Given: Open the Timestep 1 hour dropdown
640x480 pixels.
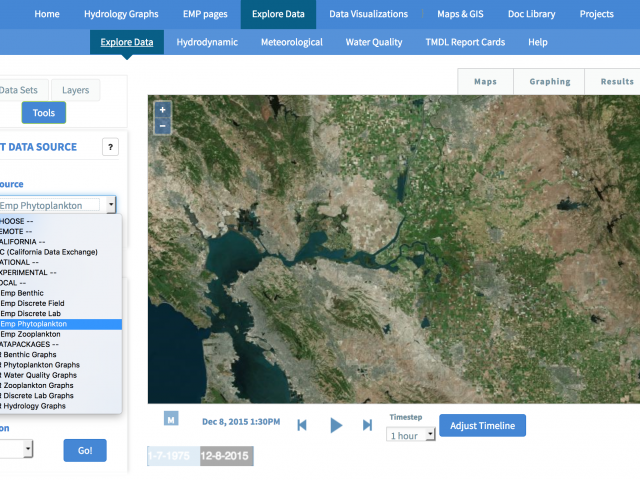Looking at the screenshot, I should click(x=411, y=435).
